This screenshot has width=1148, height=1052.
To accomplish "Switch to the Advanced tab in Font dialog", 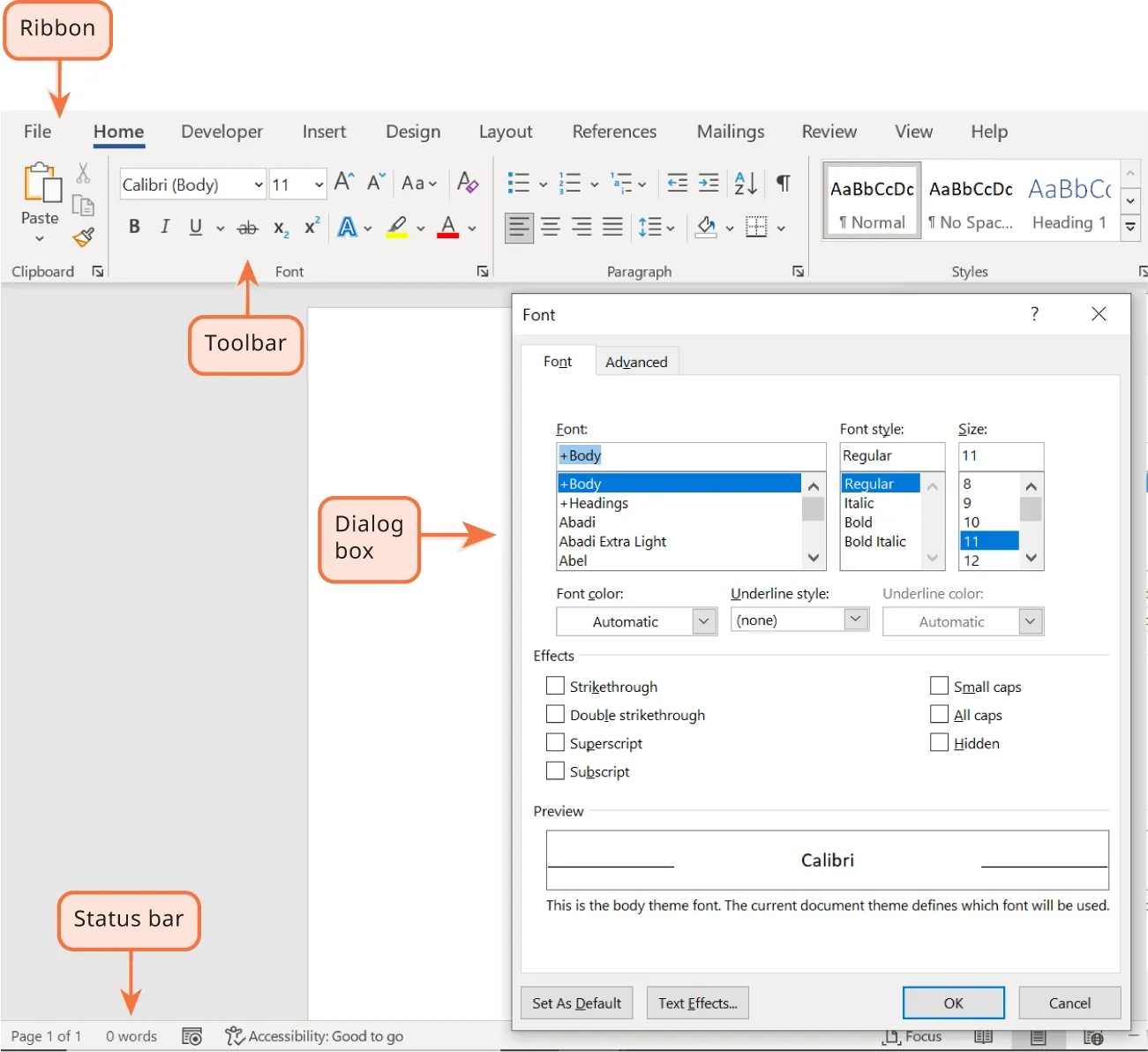I will [x=636, y=361].
